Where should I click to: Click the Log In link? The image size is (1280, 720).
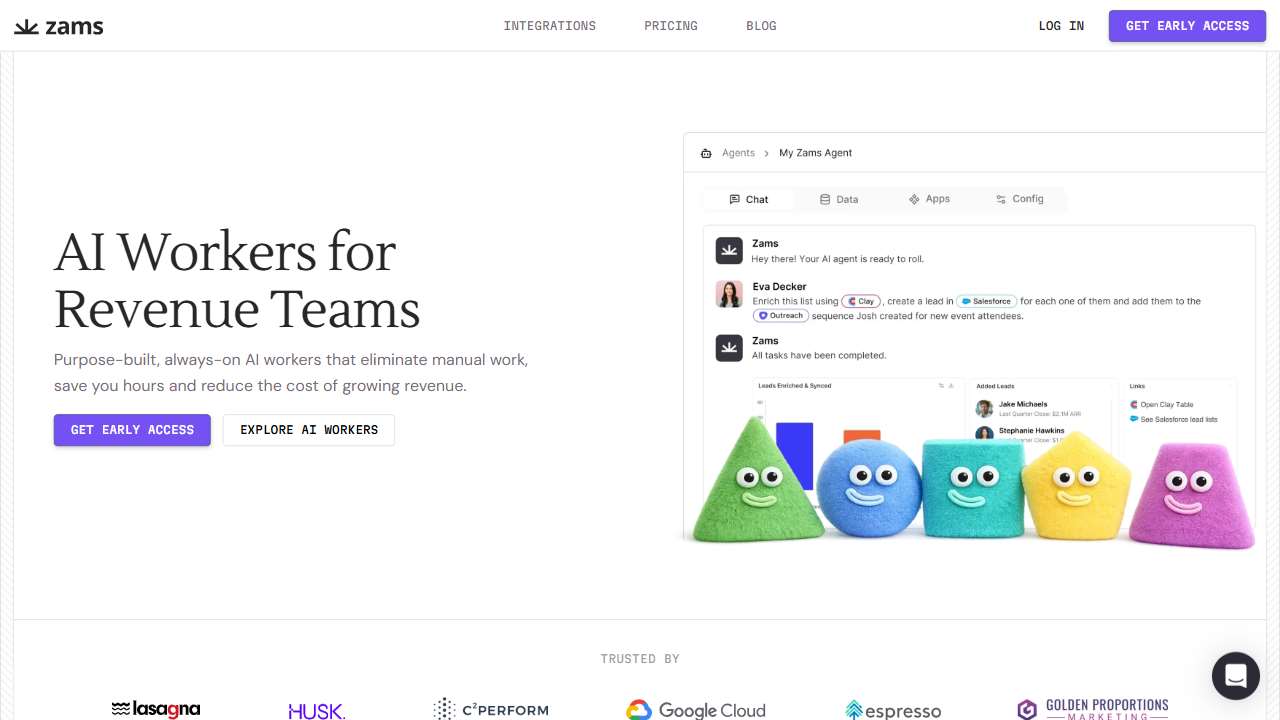(x=1061, y=26)
